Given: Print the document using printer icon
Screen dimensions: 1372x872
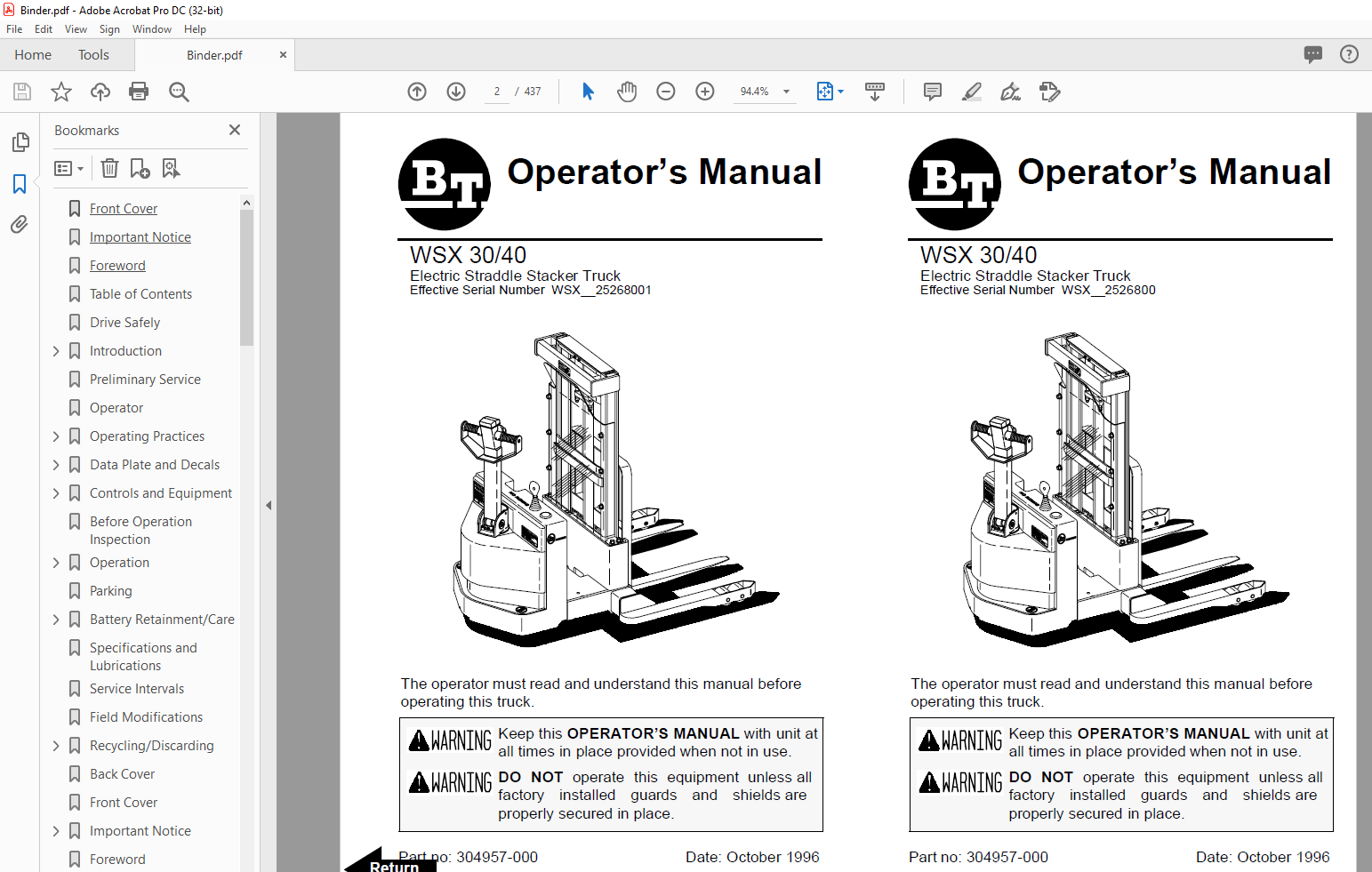Looking at the screenshot, I should [x=139, y=92].
